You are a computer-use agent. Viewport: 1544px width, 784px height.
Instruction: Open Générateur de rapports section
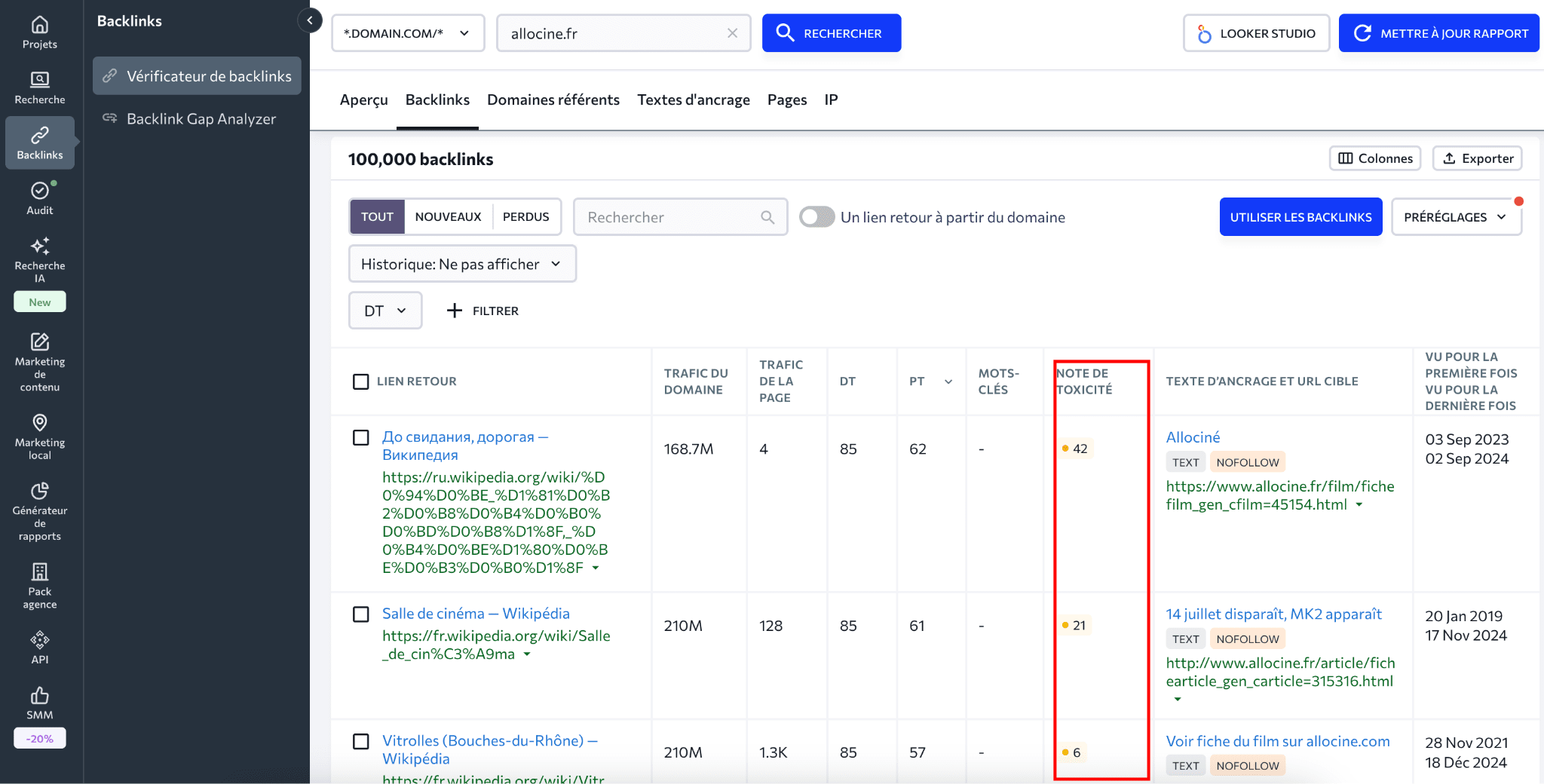click(40, 512)
